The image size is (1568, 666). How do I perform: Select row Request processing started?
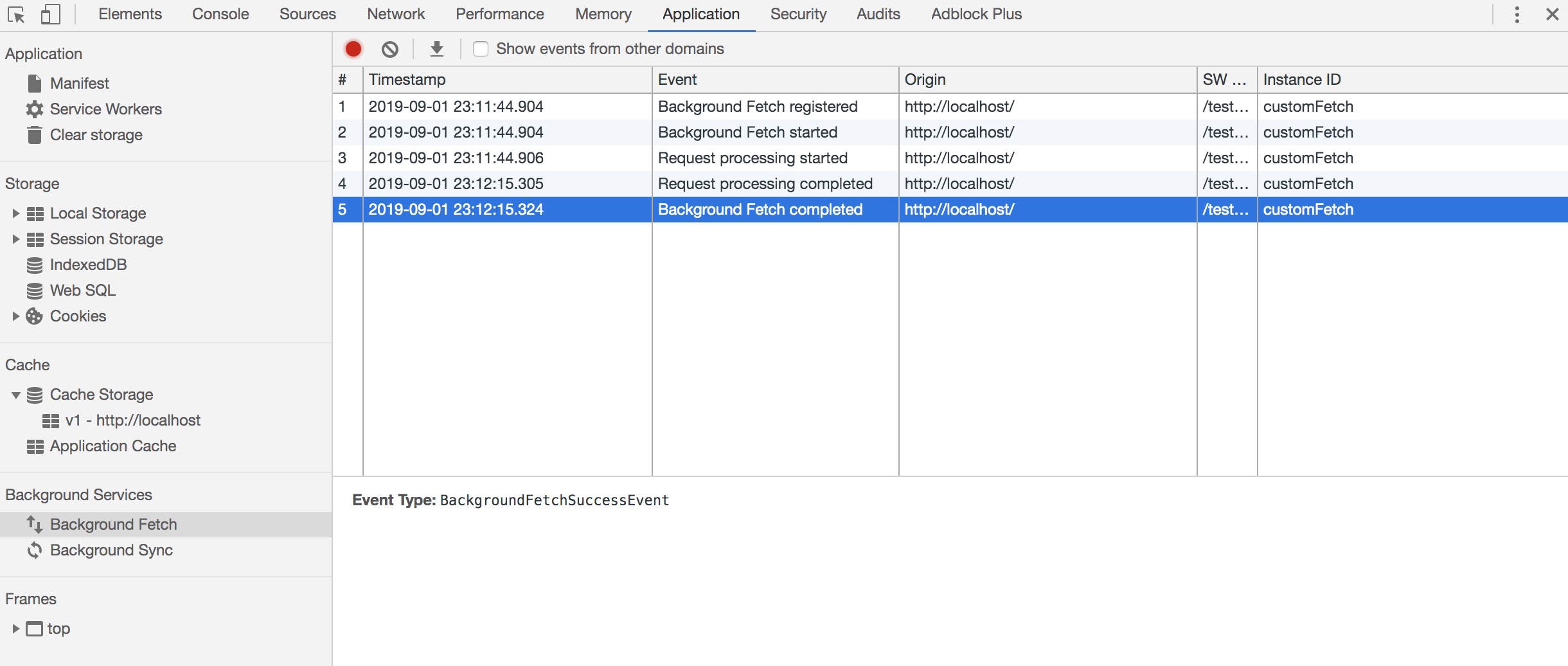[x=950, y=158]
